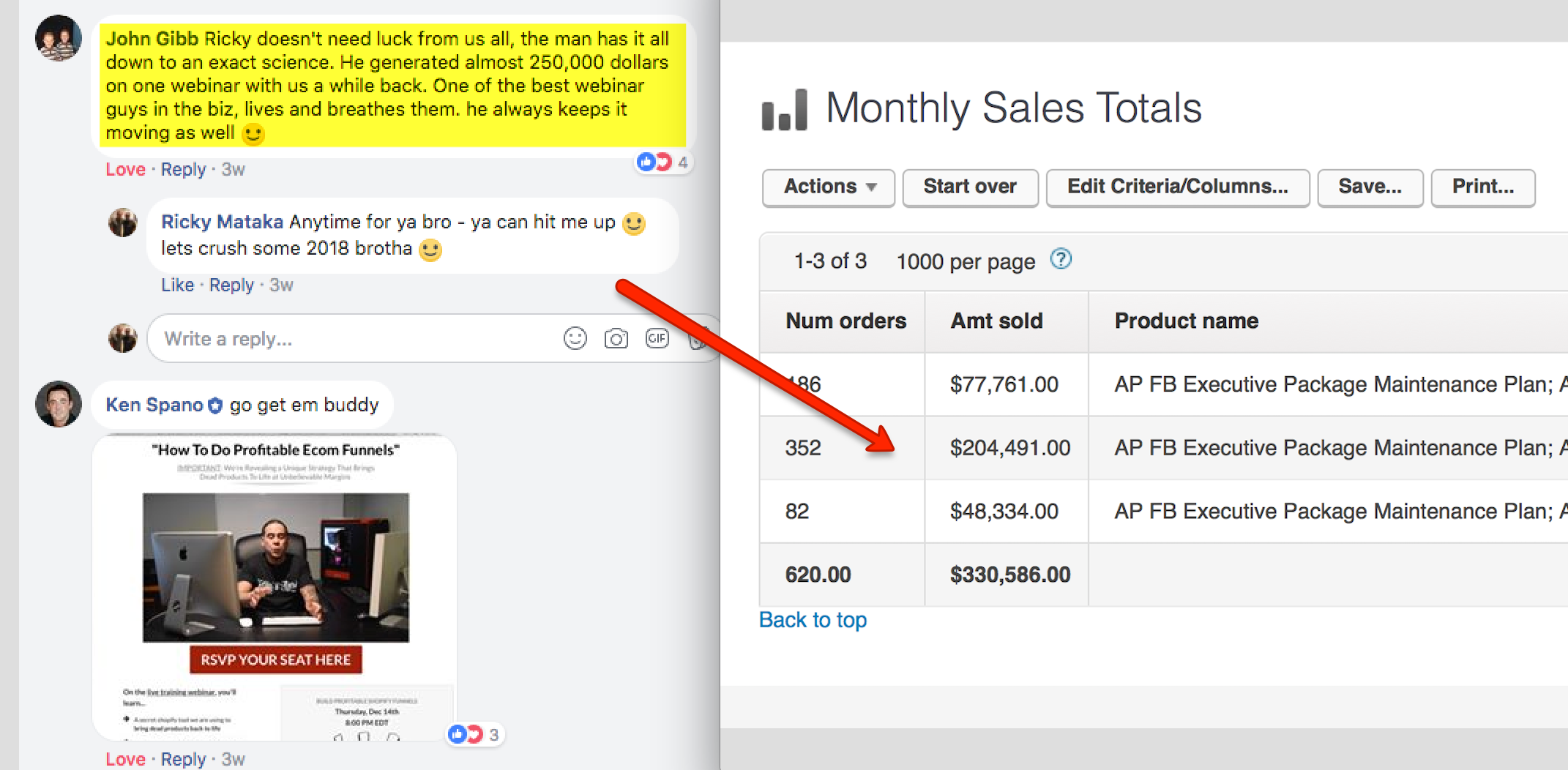This screenshot has width=1568, height=770.
Task: Click reaction icons on John Gibb's comment
Action: [654, 162]
